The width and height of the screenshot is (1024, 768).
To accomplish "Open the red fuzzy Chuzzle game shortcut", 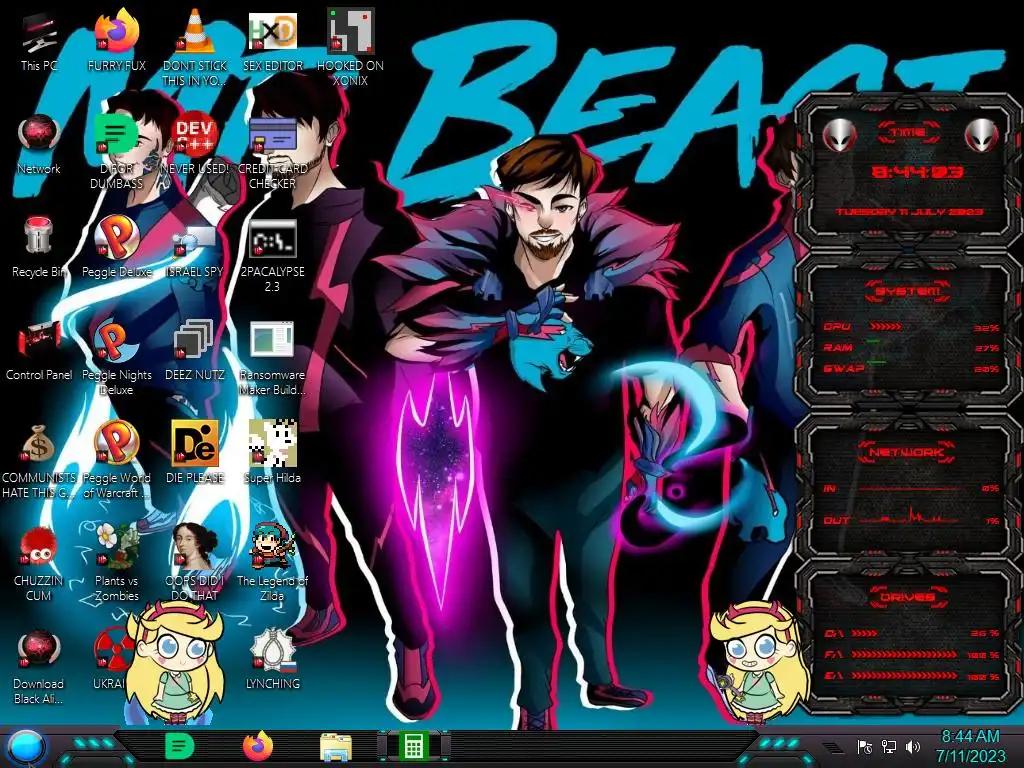I will (x=39, y=563).
